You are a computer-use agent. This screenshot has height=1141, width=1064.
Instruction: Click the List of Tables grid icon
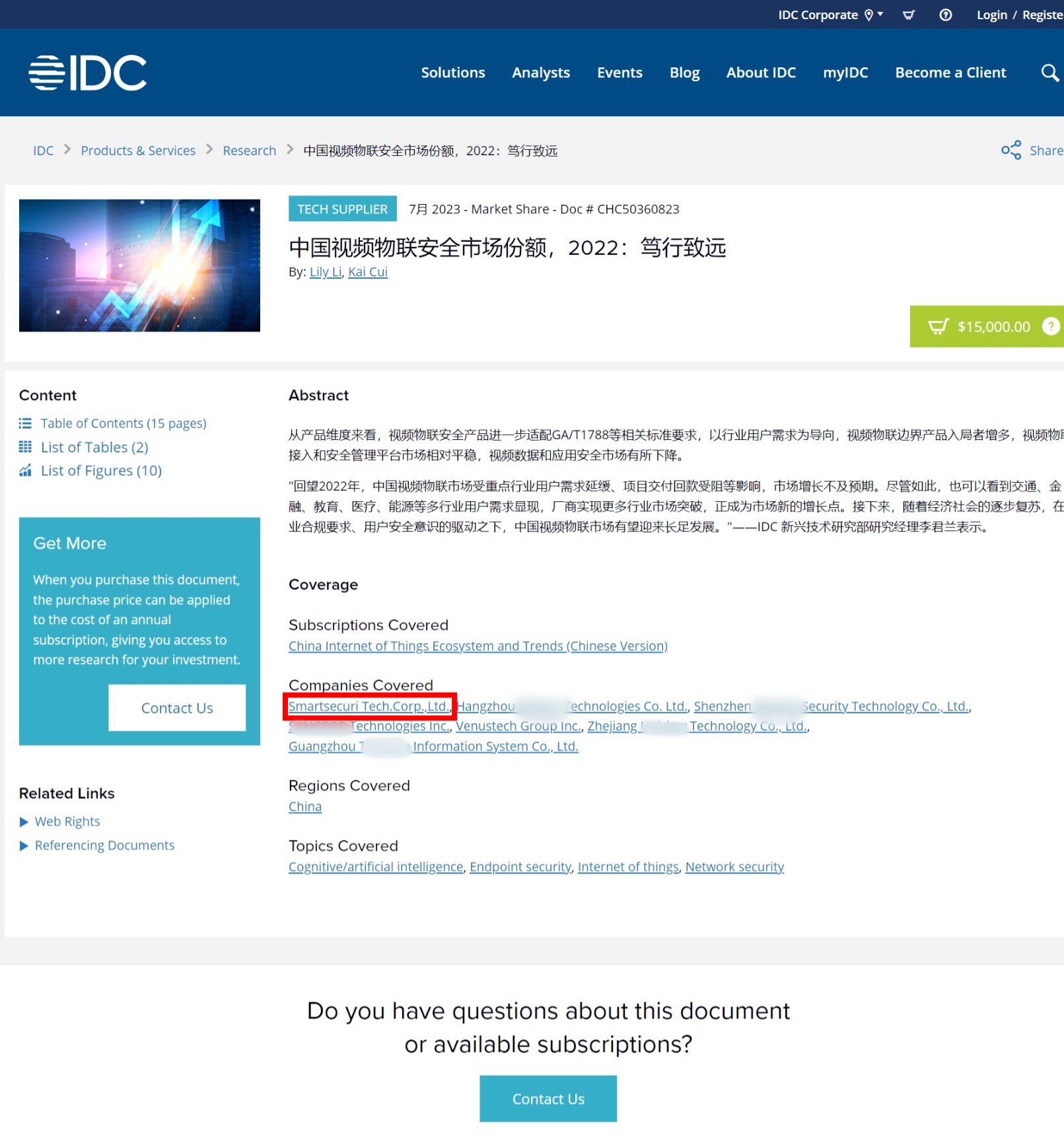coord(25,447)
